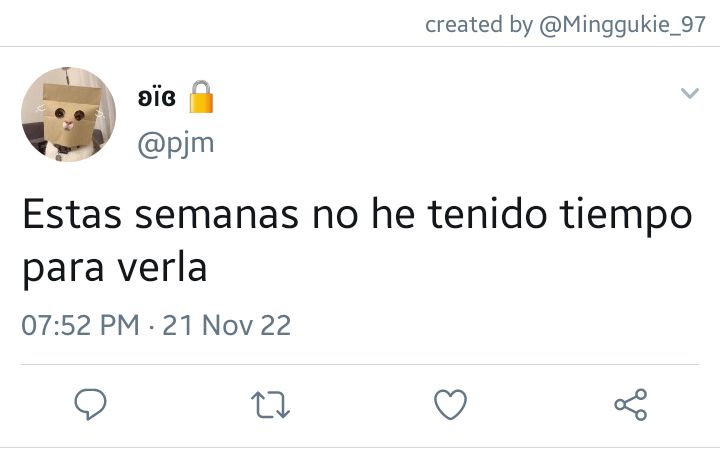Click the padlock icon beside the name
The image size is (720, 459).
click(202, 97)
